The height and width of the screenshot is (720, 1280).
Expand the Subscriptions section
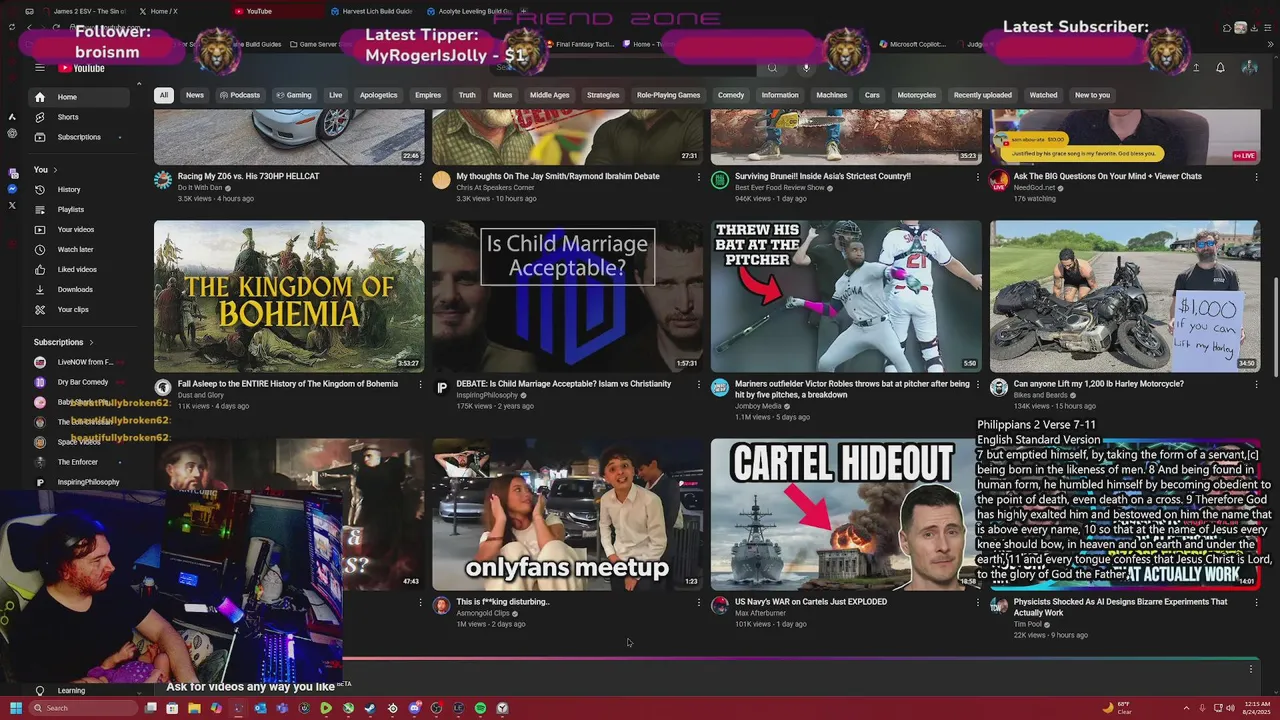[64, 342]
